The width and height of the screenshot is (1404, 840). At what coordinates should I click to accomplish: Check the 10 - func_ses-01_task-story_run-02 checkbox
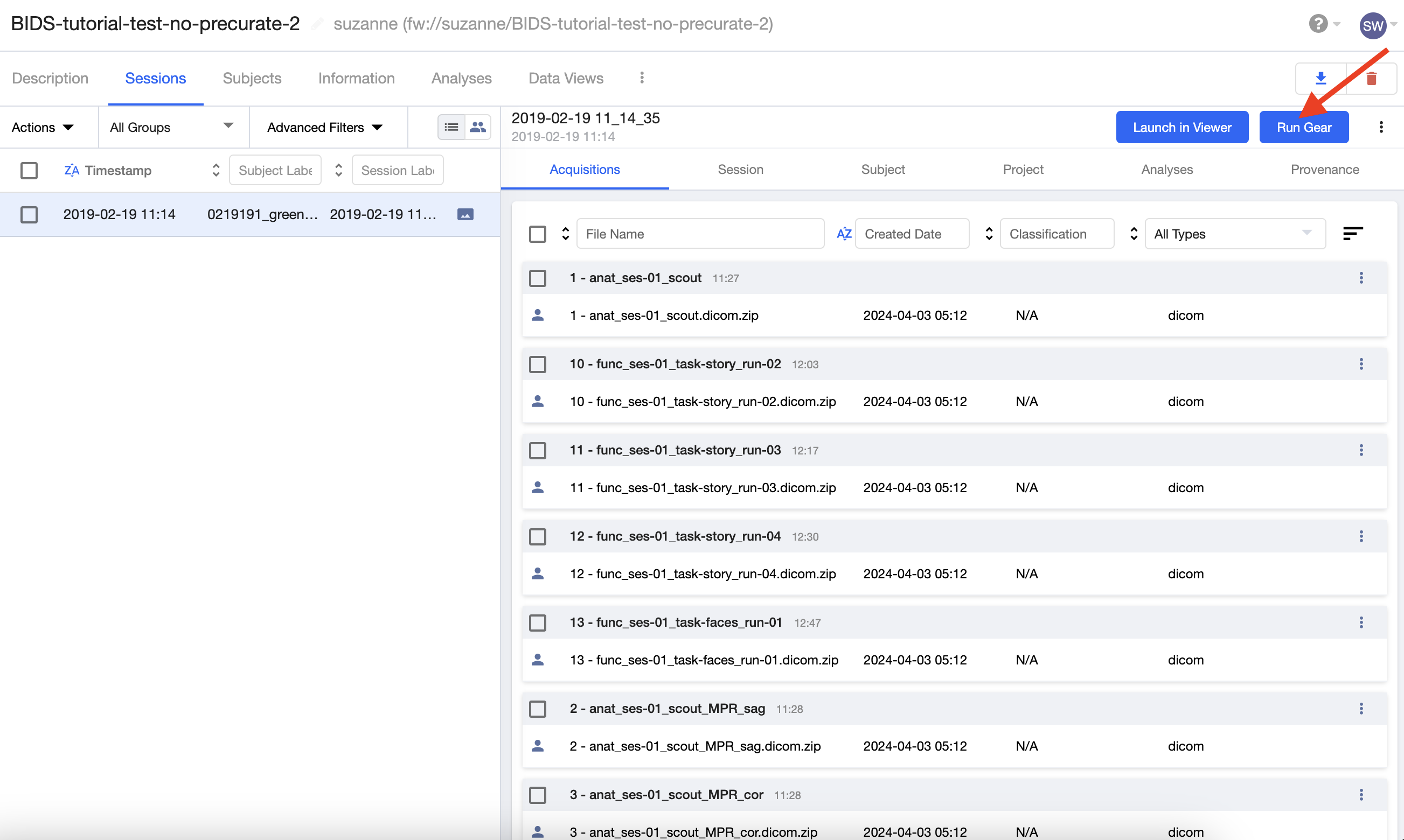click(x=537, y=364)
